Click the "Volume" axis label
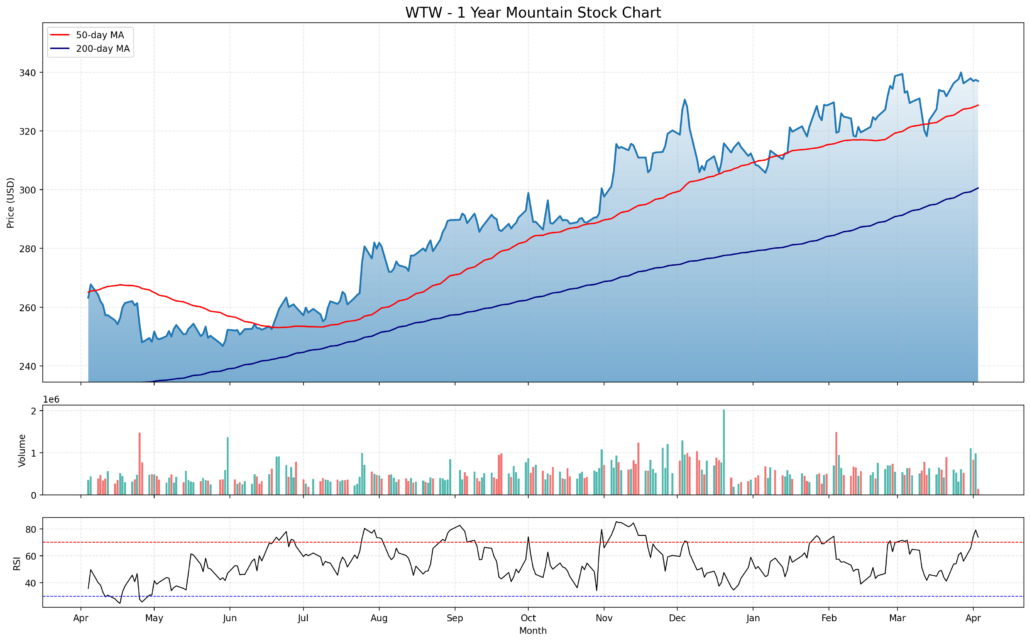This screenshot has height=642, width=1030. [x=22, y=450]
